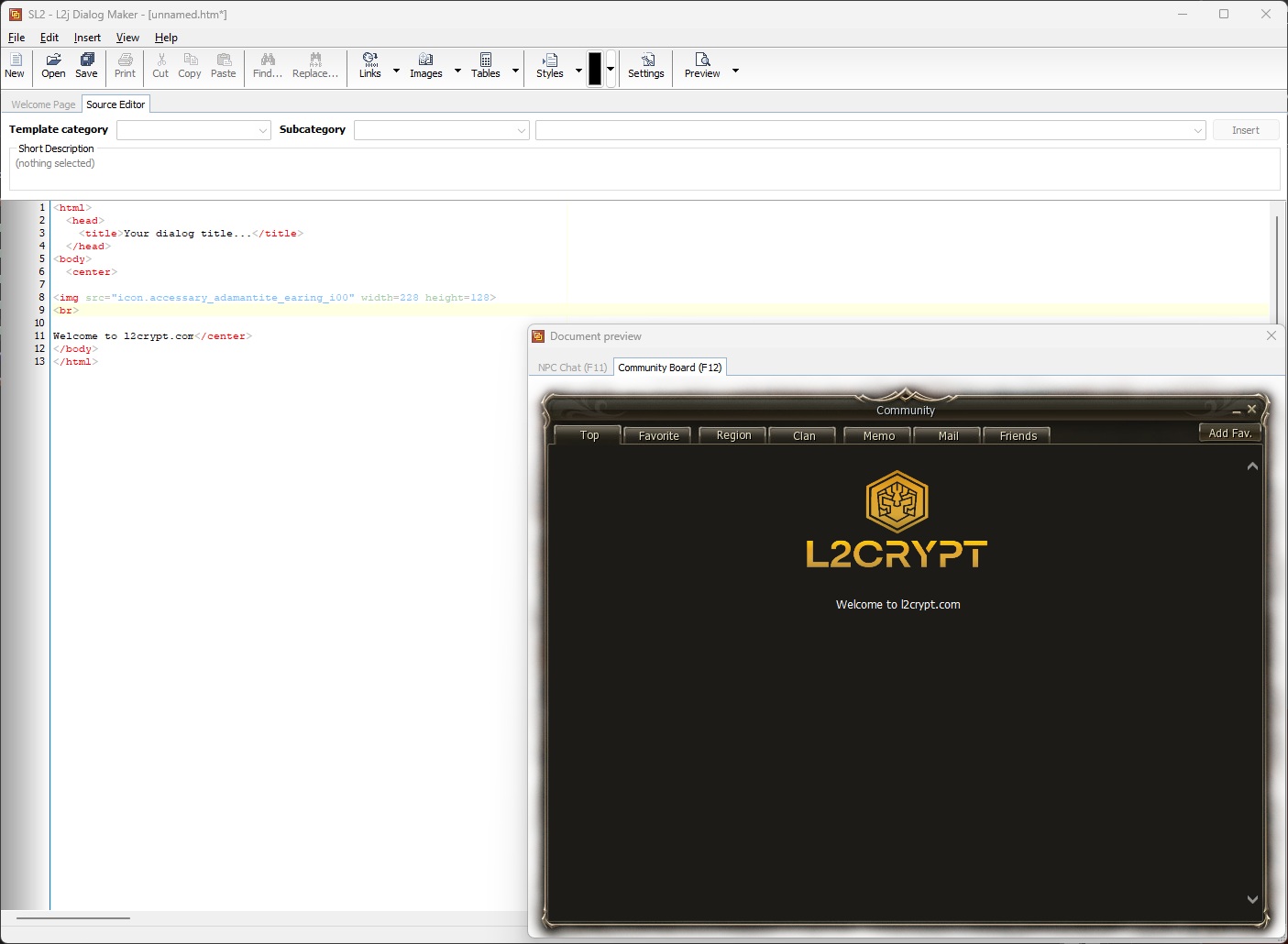Click the black color swatch in the toolbar
This screenshot has width=1288, height=944.
tap(595, 69)
